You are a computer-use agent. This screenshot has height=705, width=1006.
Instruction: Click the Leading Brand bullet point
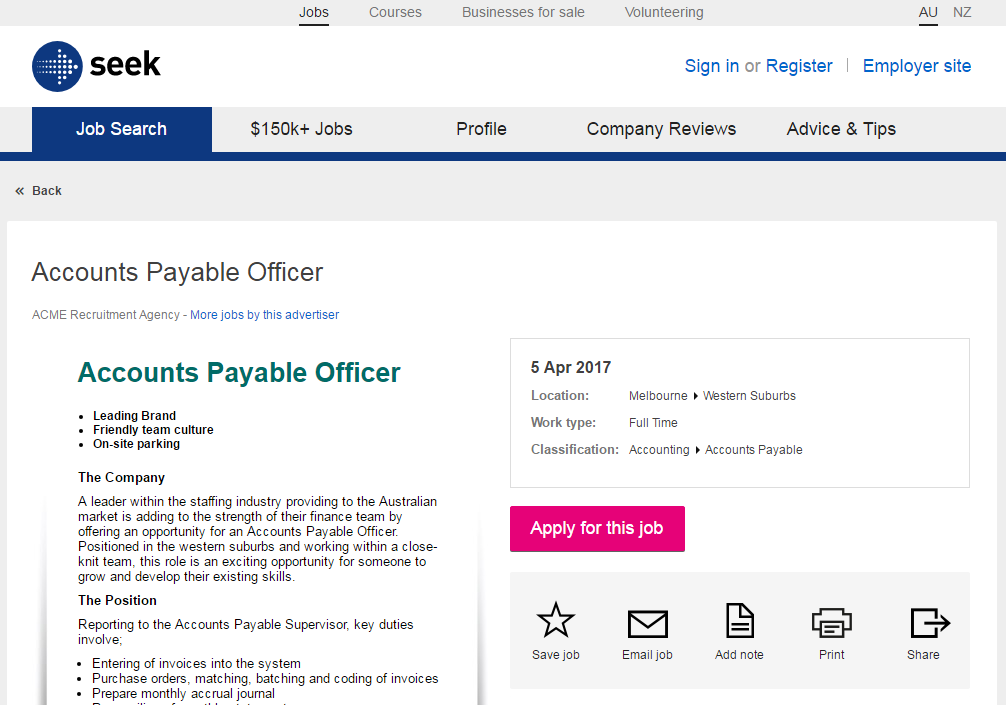[134, 416]
